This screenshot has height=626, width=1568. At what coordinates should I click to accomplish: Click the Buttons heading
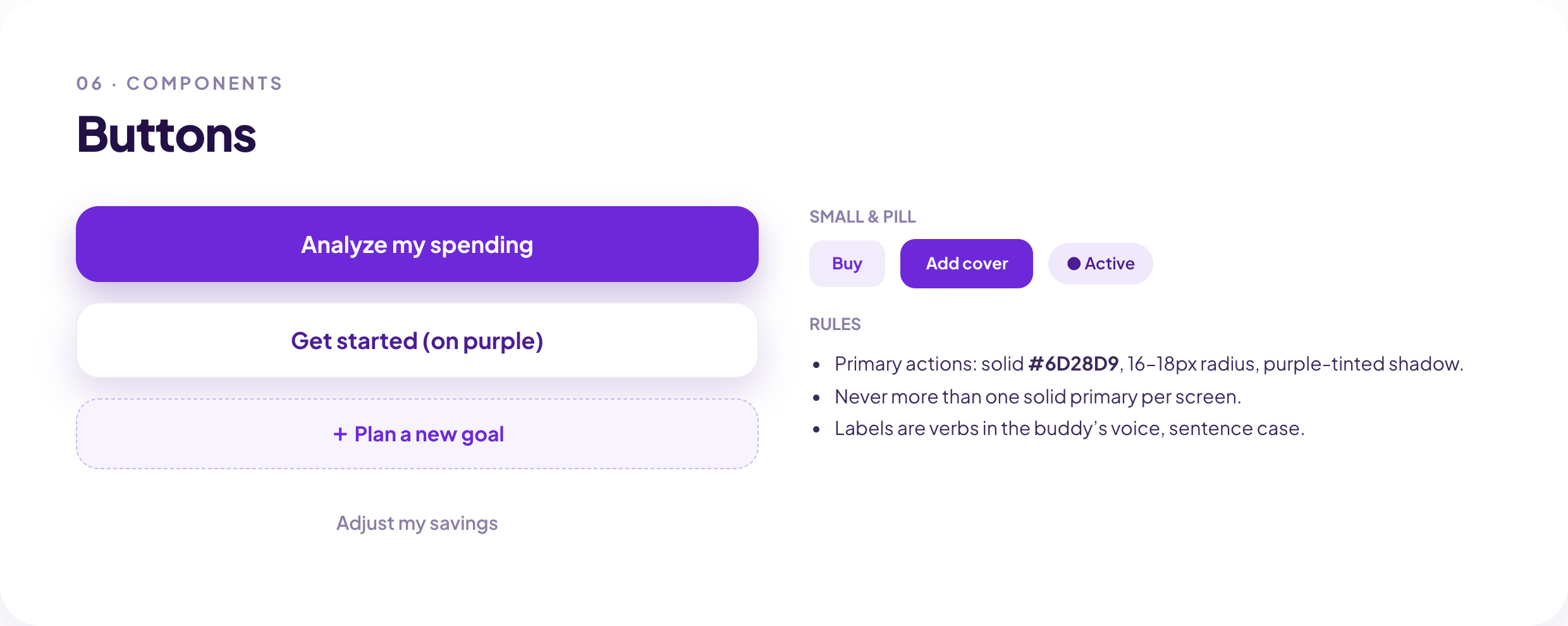point(166,135)
